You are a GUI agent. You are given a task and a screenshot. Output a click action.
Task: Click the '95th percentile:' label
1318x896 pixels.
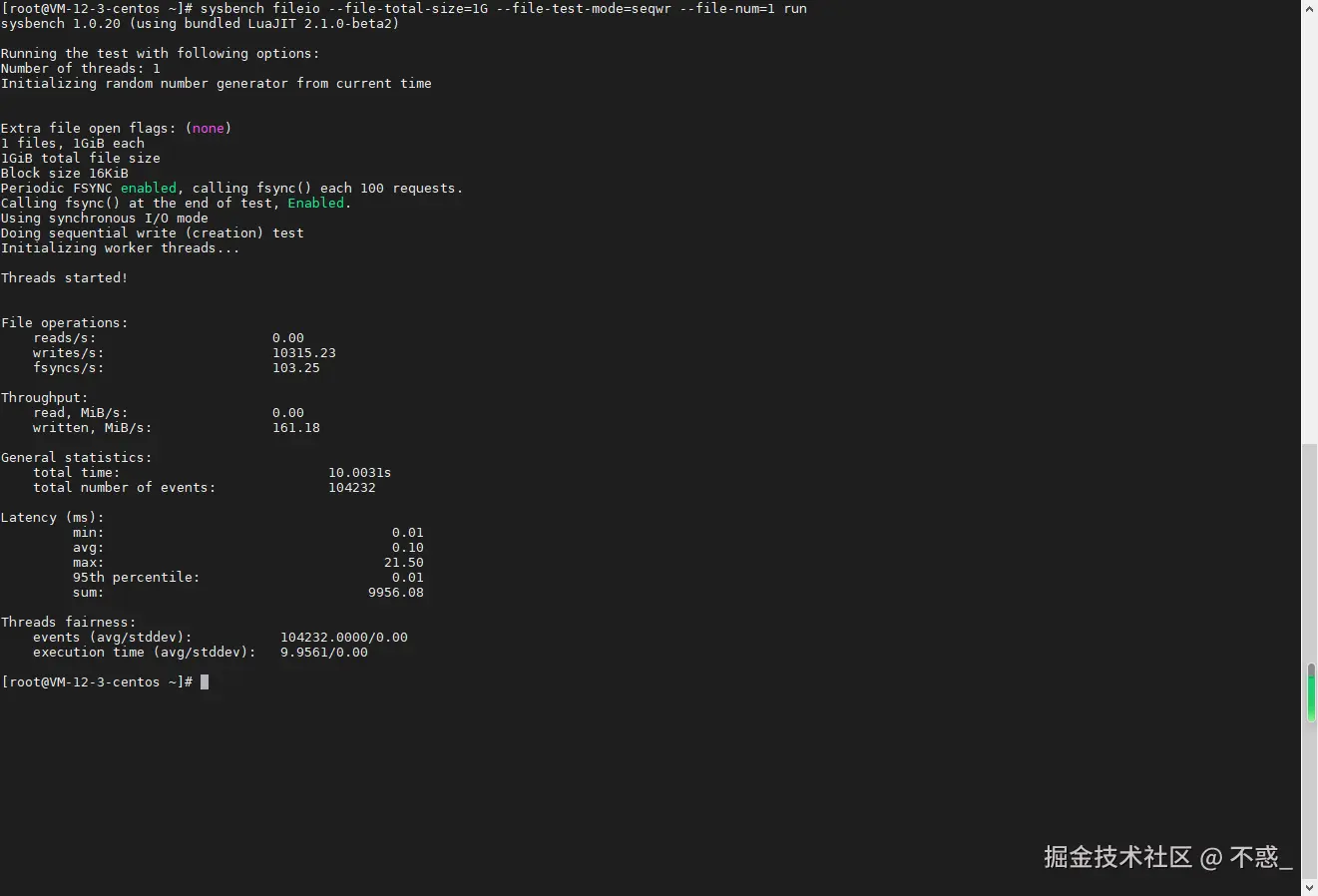137,577
